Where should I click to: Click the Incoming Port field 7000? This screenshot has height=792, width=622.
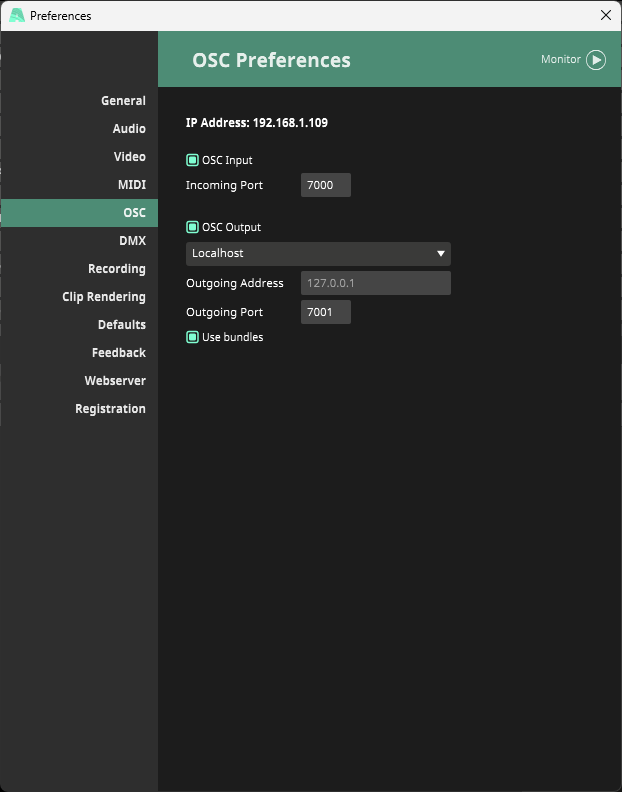[x=326, y=185]
